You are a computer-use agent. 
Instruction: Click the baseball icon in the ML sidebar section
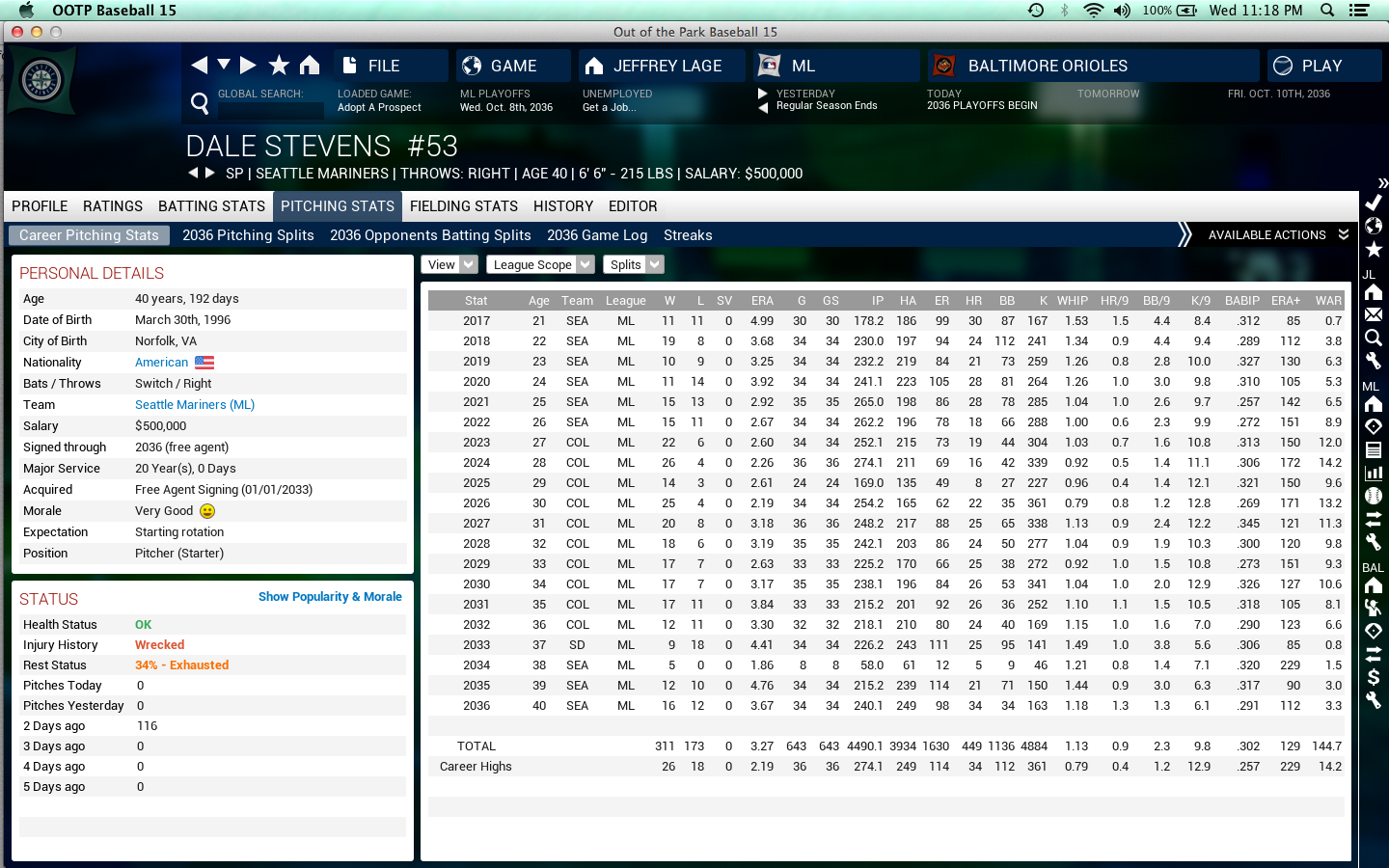point(1373,496)
